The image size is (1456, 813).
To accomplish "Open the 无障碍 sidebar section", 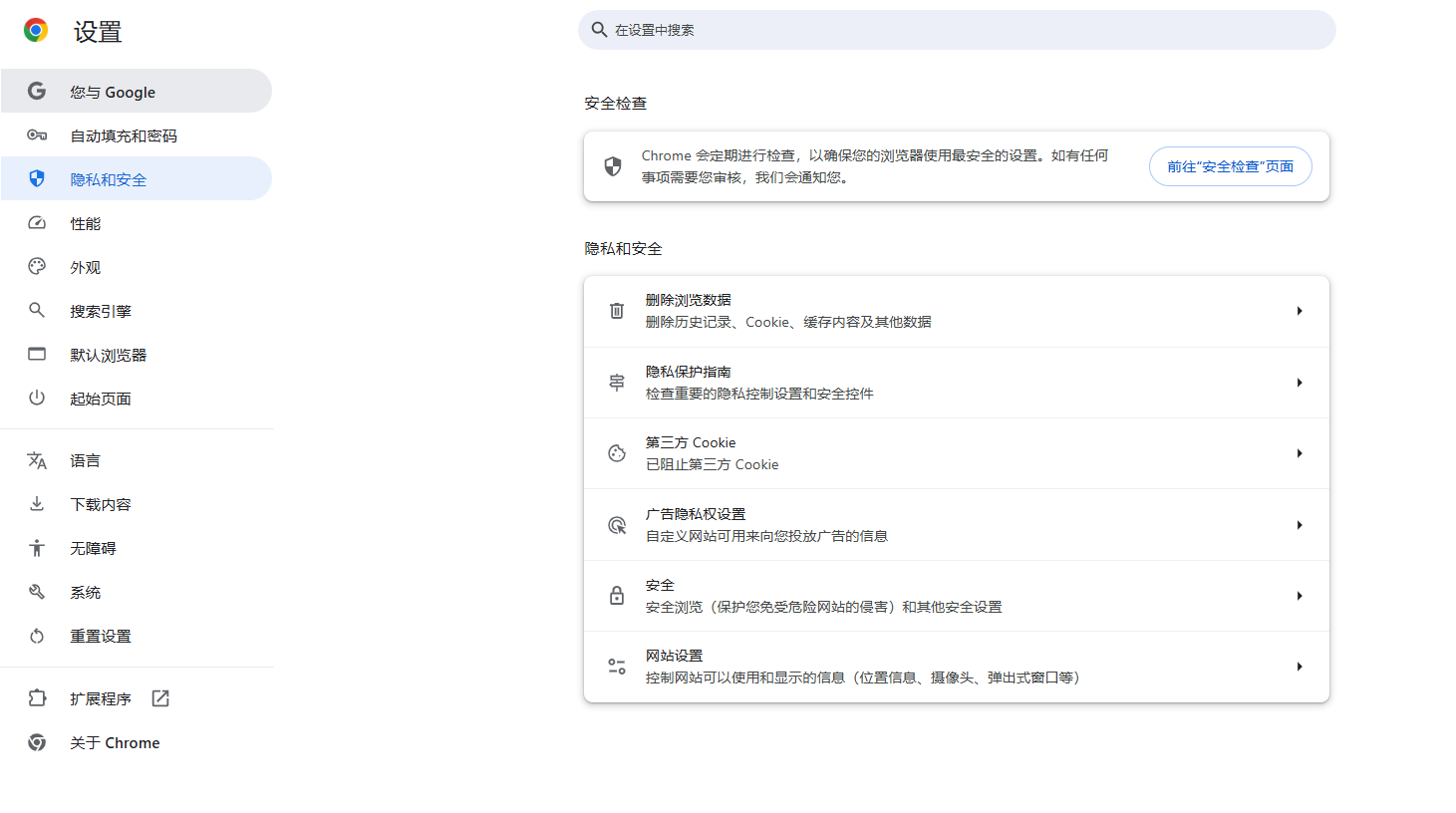I will pos(137,548).
